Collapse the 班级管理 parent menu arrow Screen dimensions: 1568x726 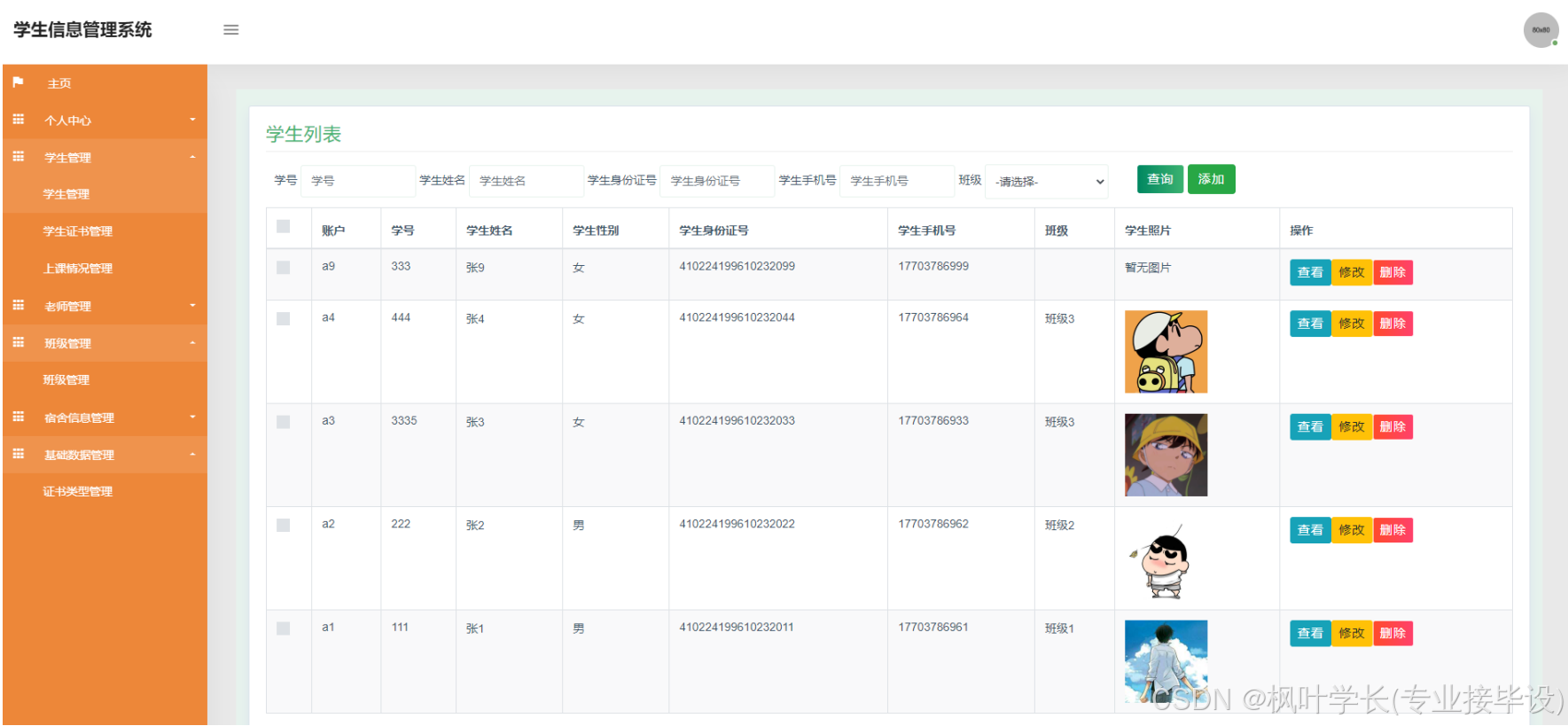[192, 343]
